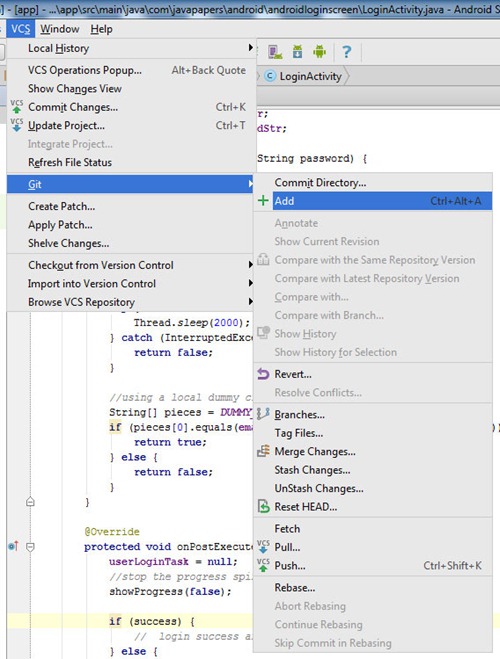Select Merge Changes...
The image size is (500, 659).
click(x=373, y=451)
